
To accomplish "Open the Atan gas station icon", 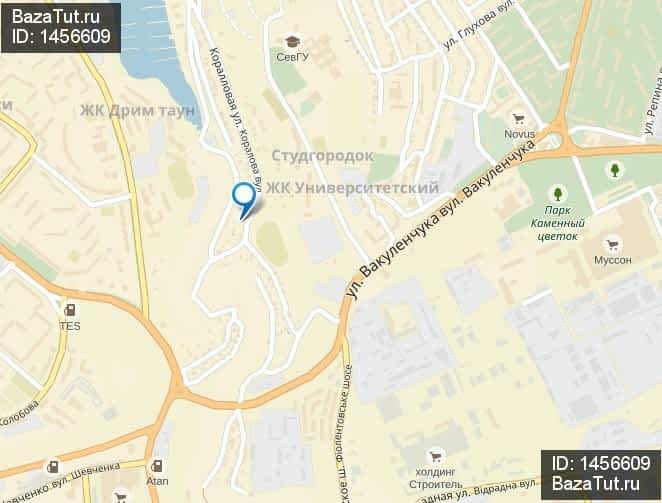I will click(x=157, y=466).
